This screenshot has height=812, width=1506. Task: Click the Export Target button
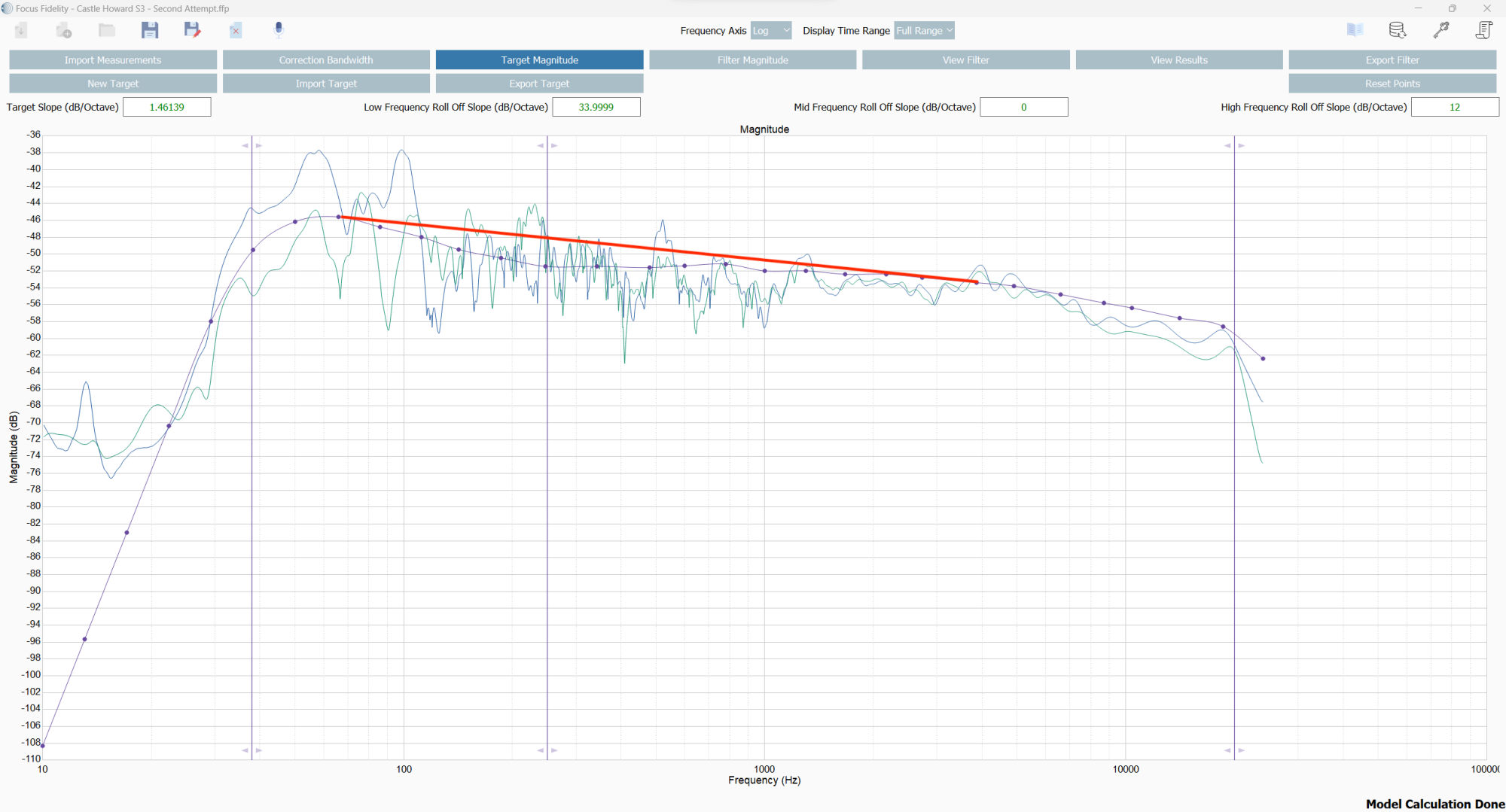539,84
